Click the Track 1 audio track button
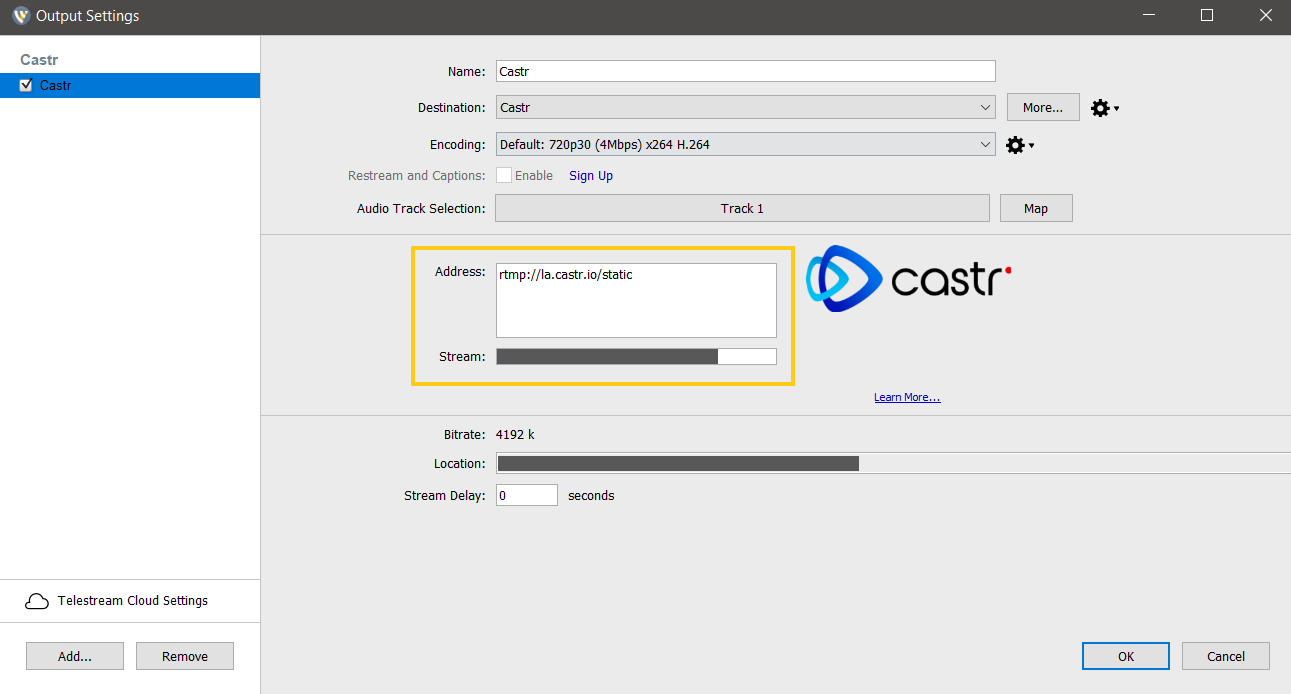The image size is (1291, 694). 742,208
